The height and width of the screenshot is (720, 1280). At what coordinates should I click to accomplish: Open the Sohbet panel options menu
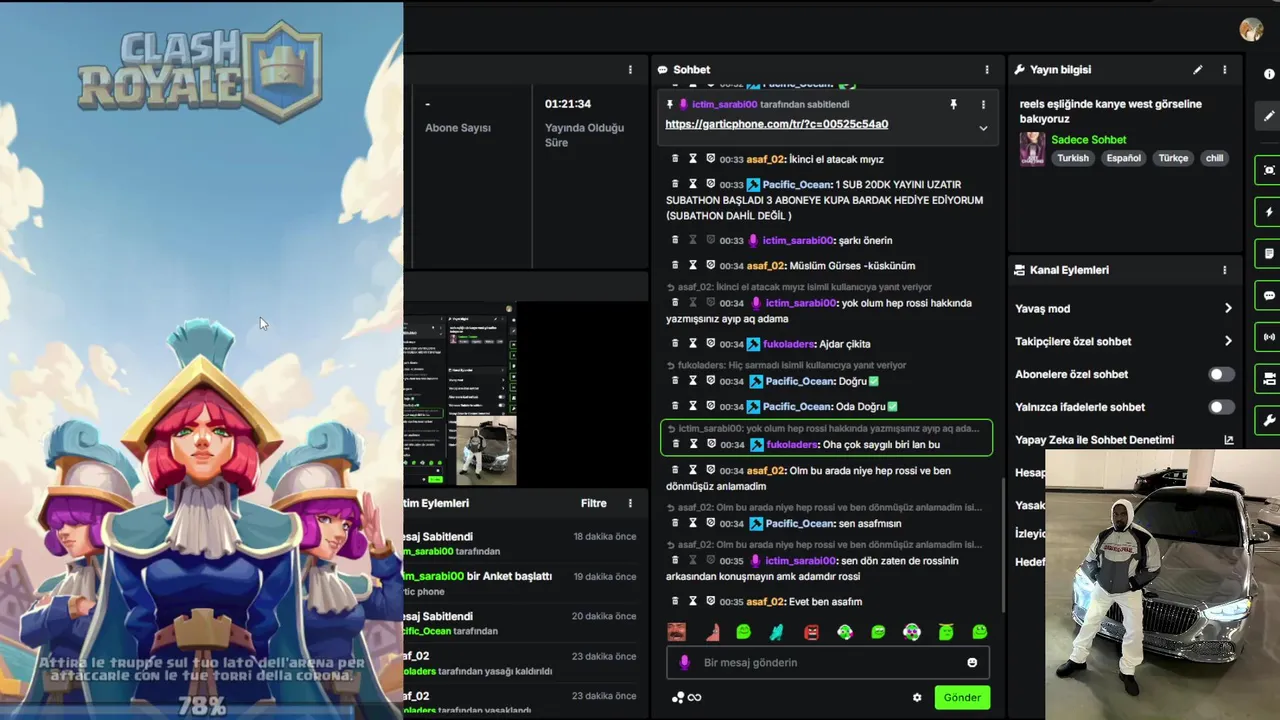[x=986, y=70]
